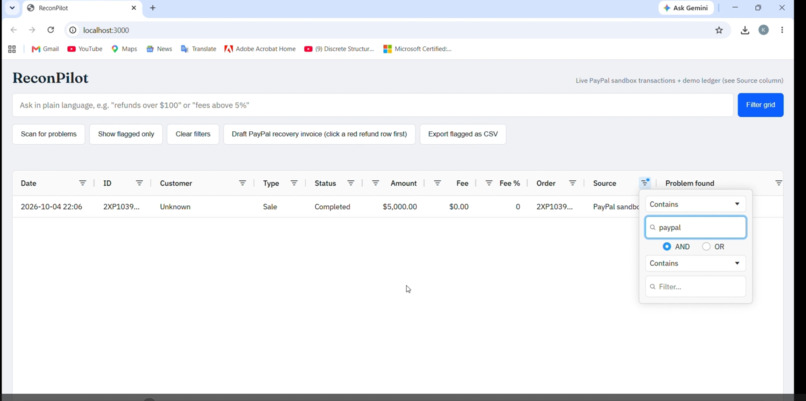Focus the plain language query field
This screenshot has height=401, width=806.
click(x=373, y=105)
